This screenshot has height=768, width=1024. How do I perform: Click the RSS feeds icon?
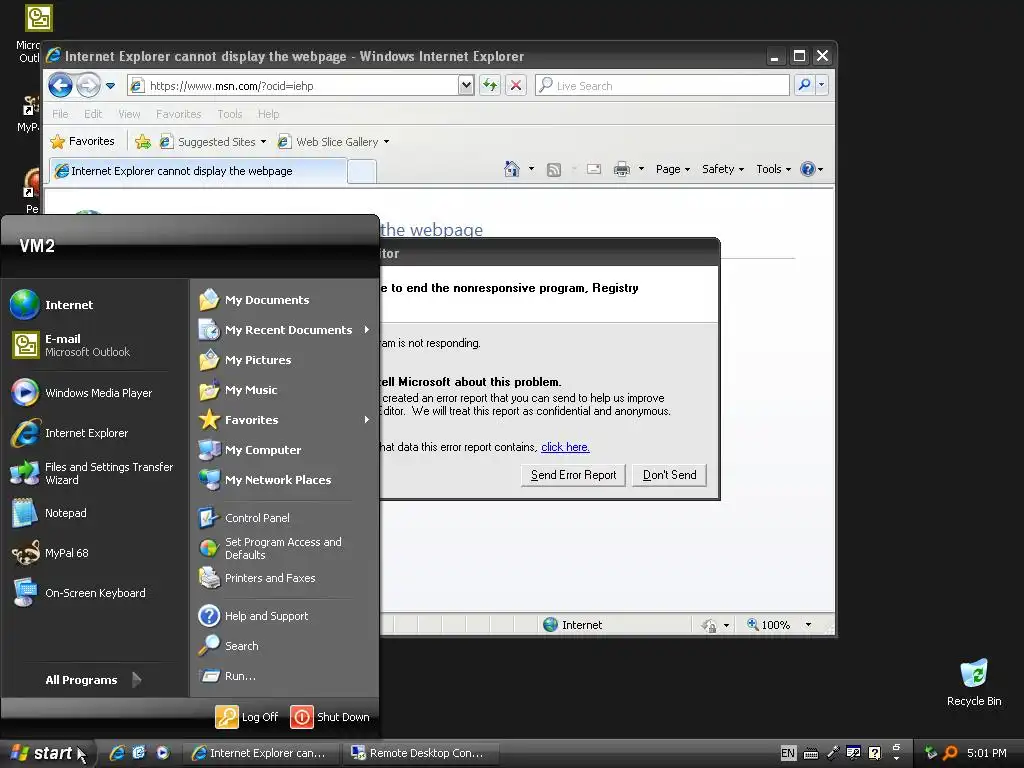(x=554, y=170)
